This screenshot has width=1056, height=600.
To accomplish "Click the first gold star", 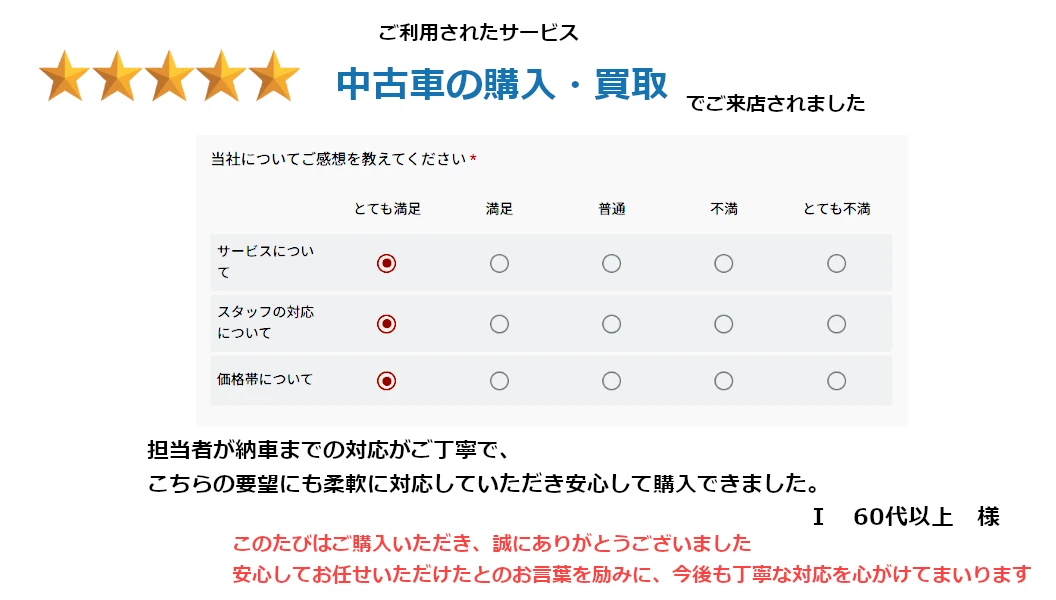I will (65, 77).
